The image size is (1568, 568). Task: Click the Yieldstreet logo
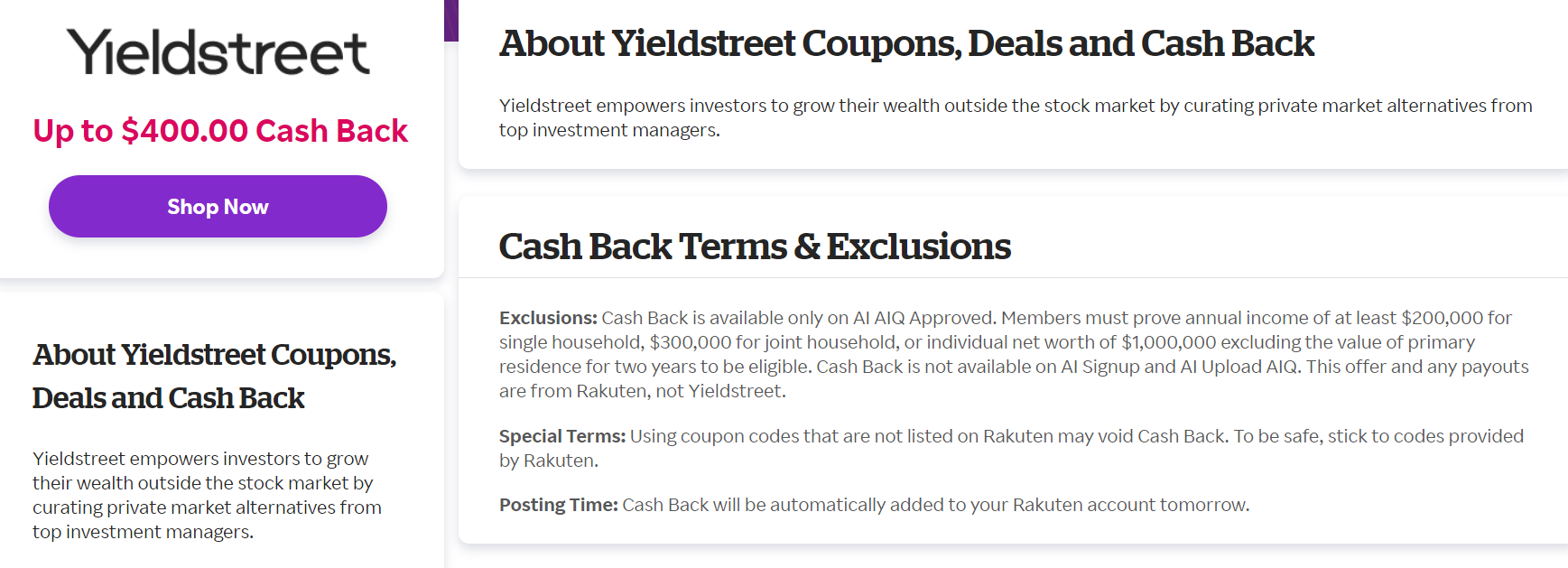coord(218,51)
